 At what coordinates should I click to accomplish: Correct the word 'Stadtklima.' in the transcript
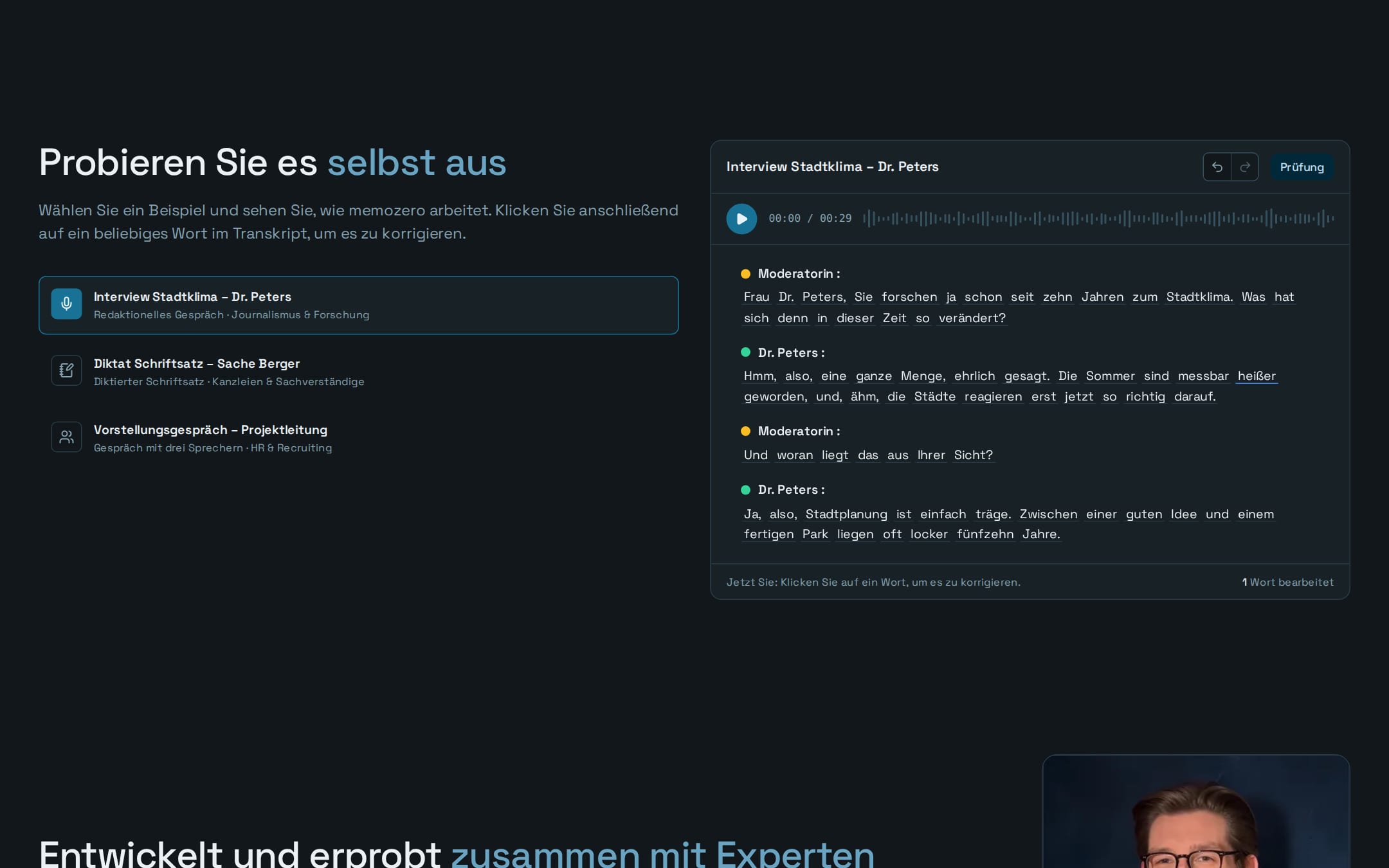pyautogui.click(x=1199, y=297)
